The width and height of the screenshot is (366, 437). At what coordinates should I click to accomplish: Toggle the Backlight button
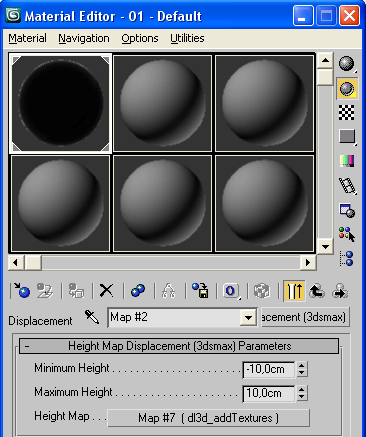[347, 89]
